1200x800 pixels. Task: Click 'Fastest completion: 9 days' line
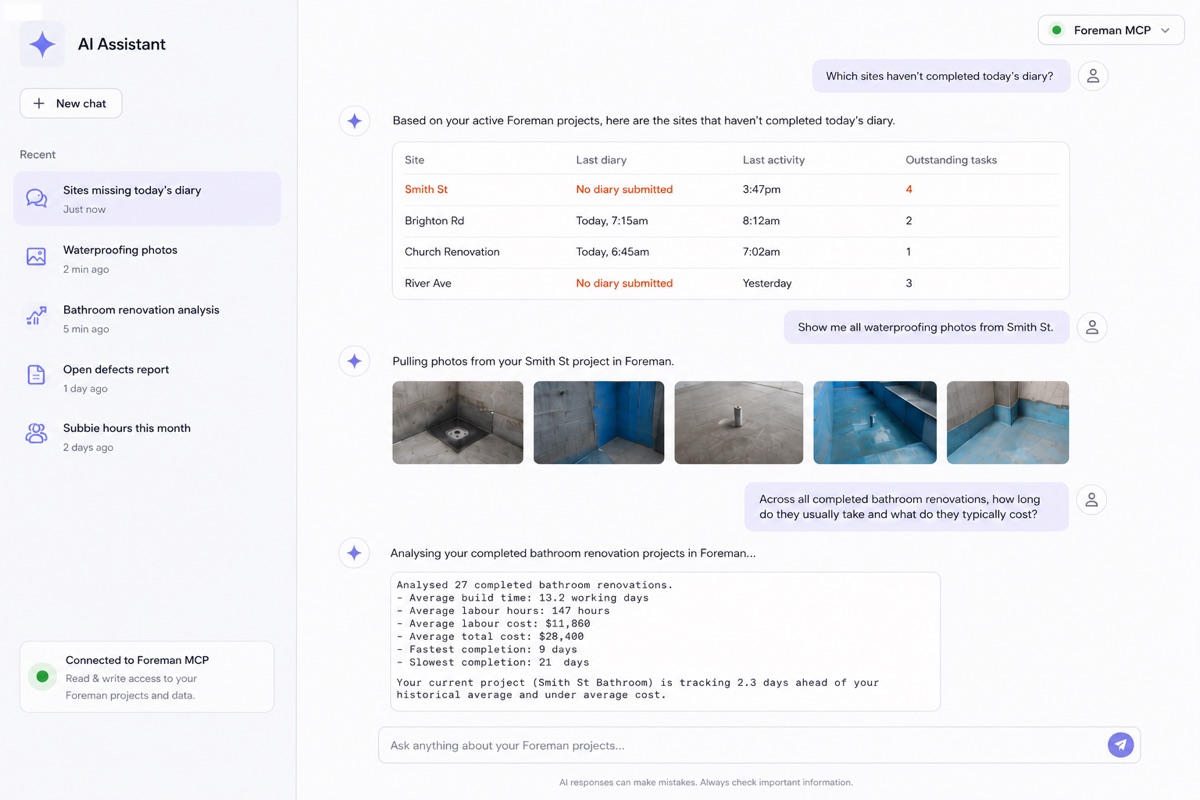(486, 649)
